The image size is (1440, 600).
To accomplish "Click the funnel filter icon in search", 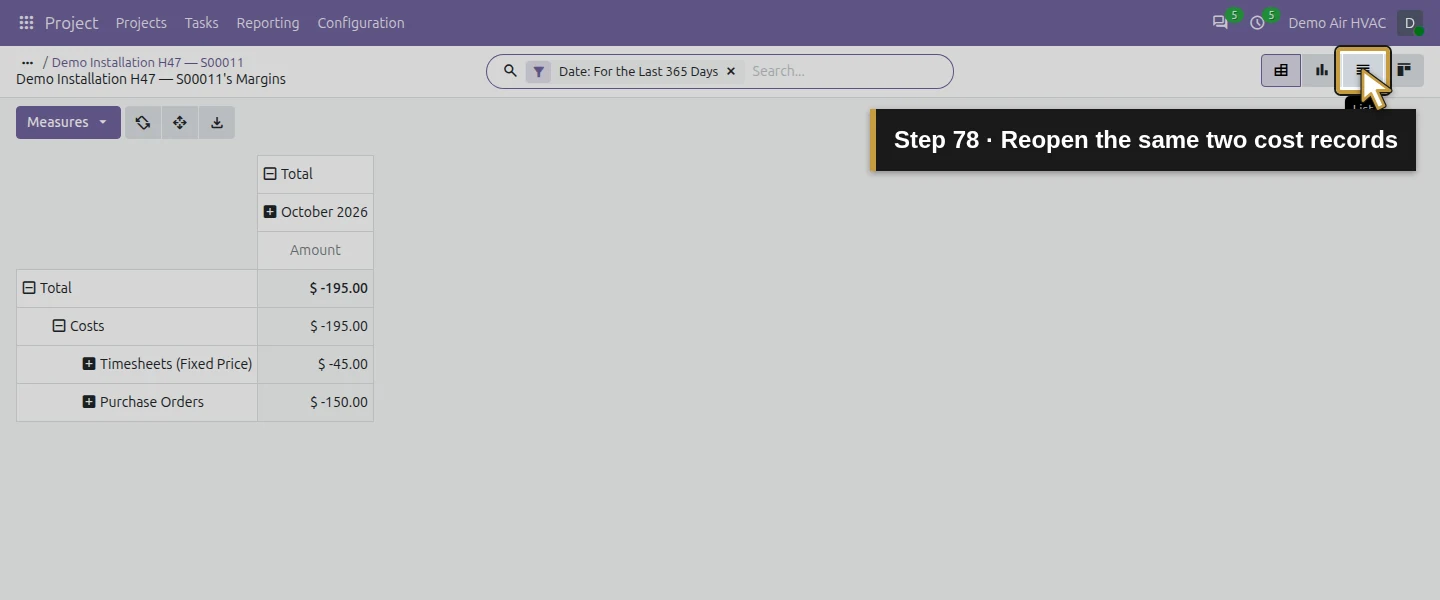I will 539,72.
